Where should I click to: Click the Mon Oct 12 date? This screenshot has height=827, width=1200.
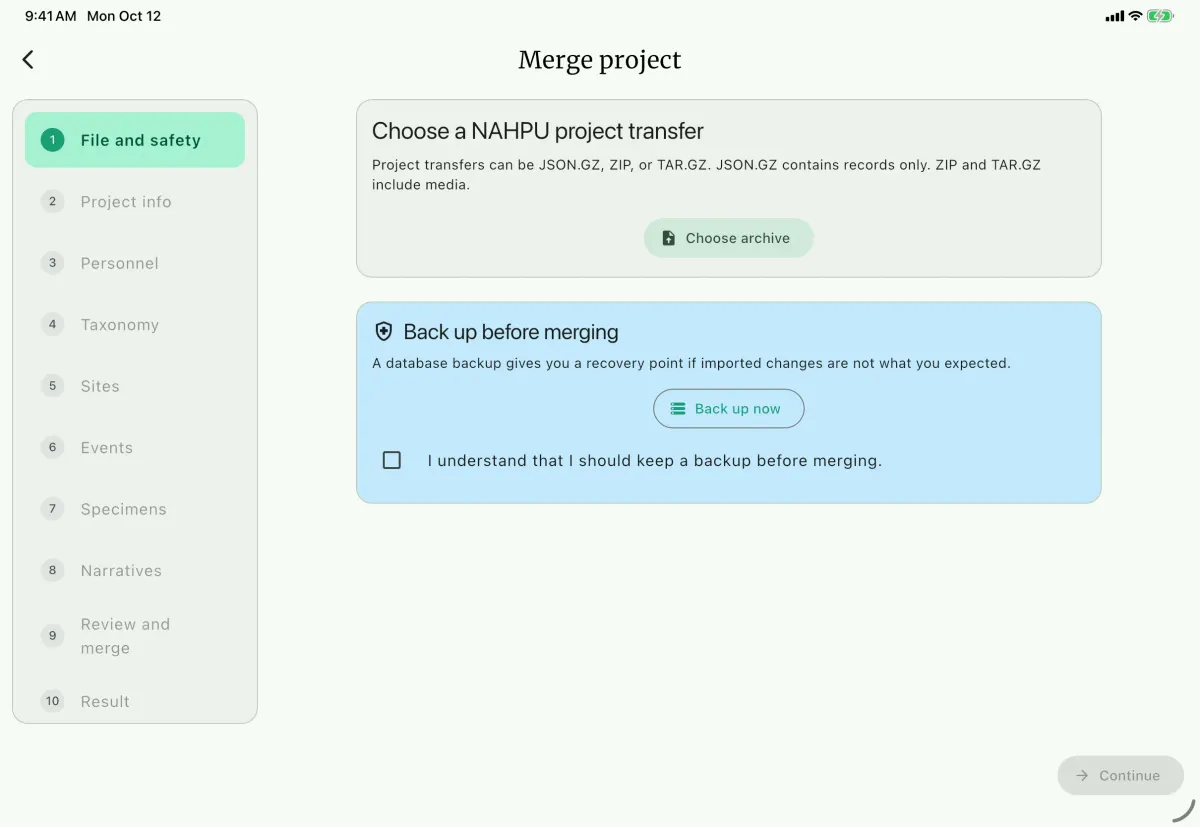click(x=124, y=16)
